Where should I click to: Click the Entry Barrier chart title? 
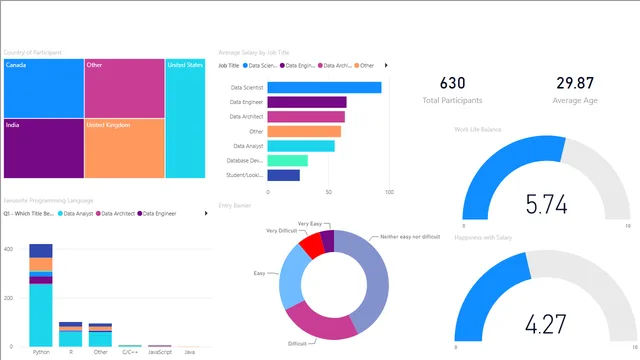tap(235, 205)
